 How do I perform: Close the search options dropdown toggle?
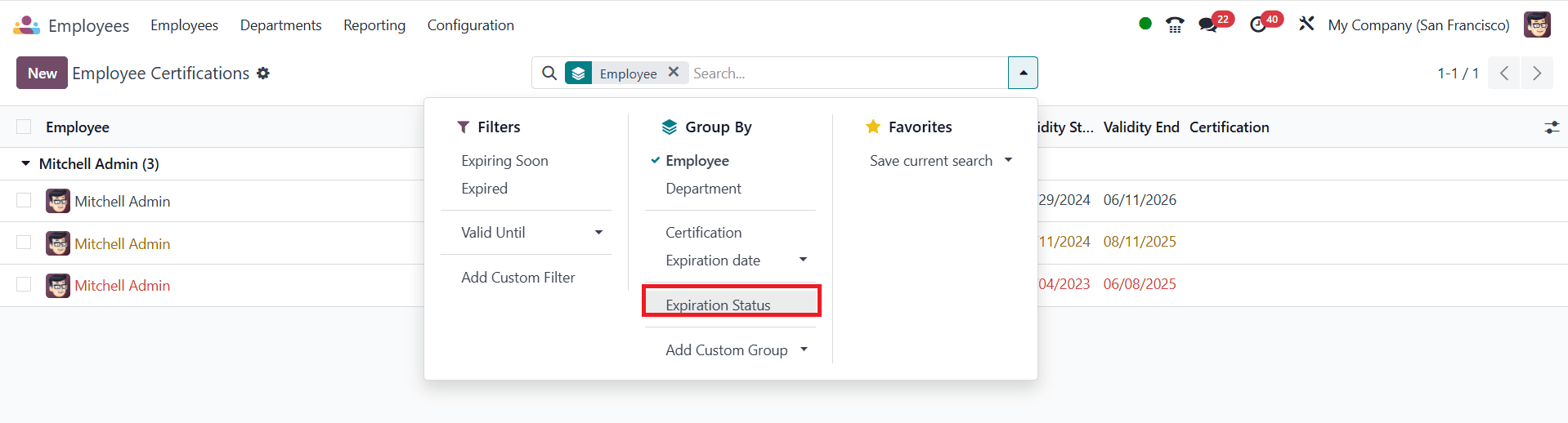[1023, 73]
